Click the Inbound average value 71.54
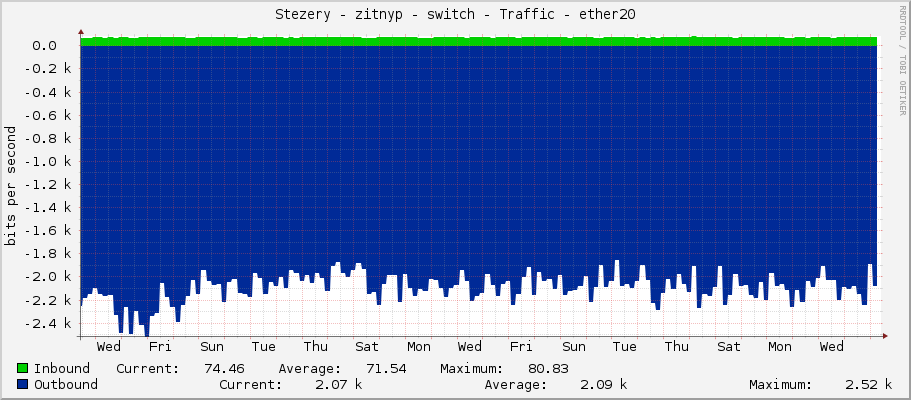The width and height of the screenshot is (911, 400). point(386,369)
